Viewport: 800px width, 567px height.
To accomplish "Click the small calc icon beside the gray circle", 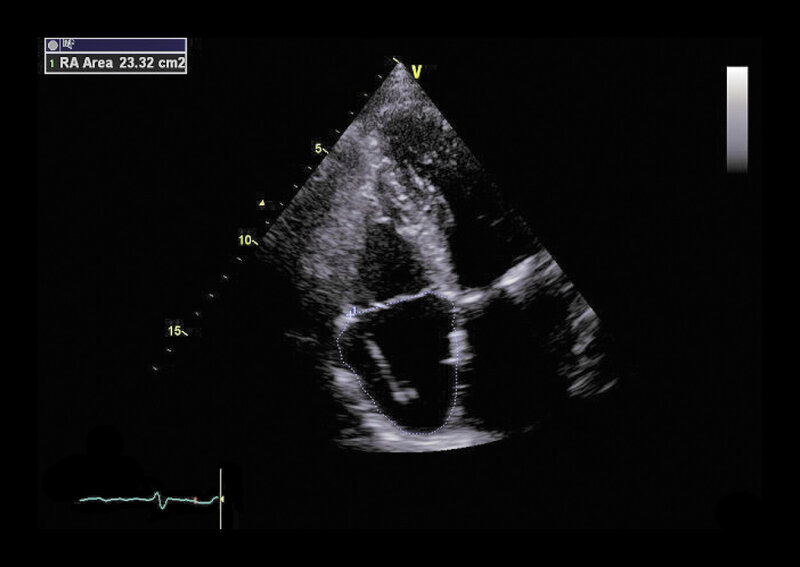I will click(x=68, y=44).
